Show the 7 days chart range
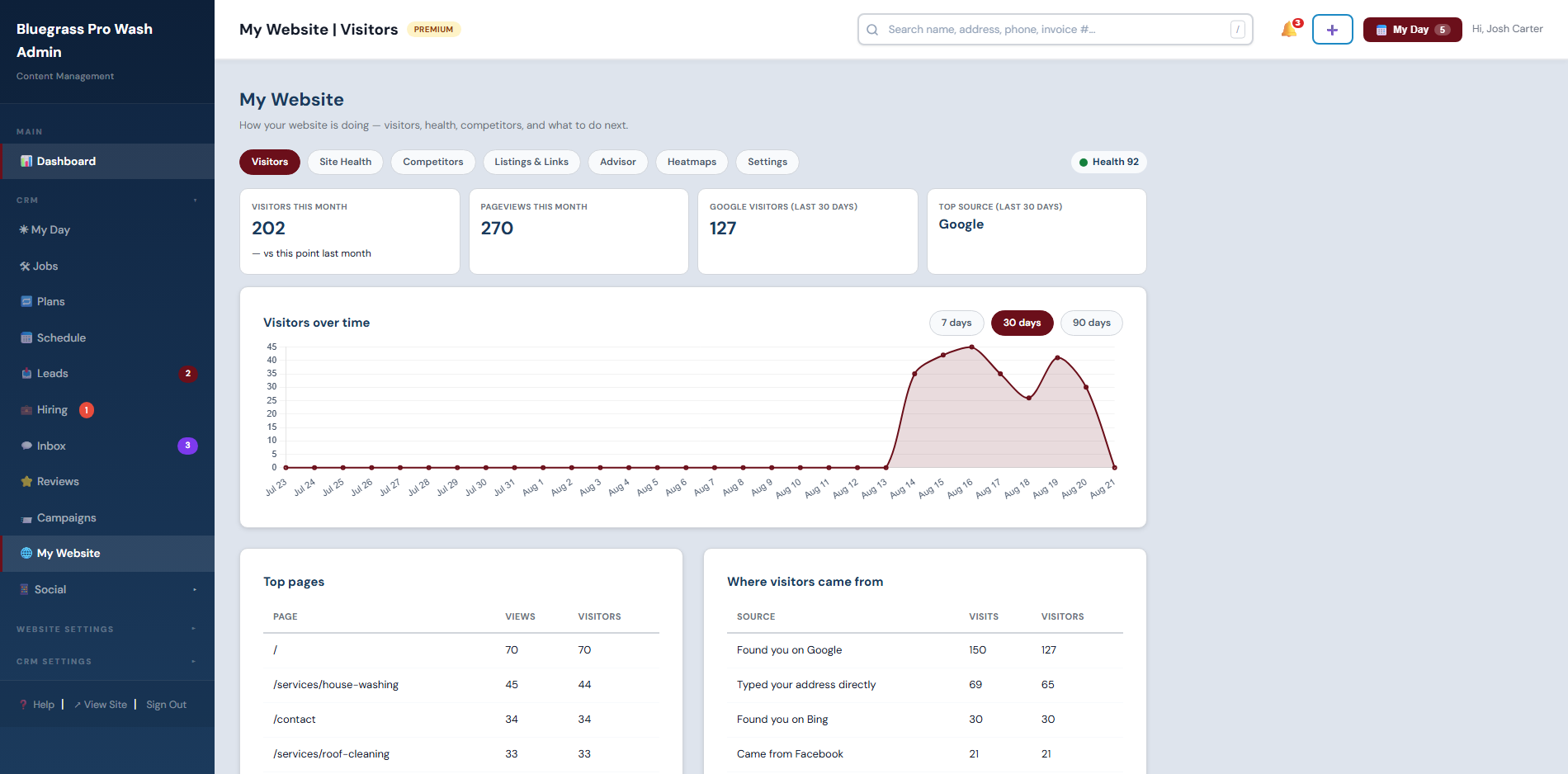The width and height of the screenshot is (1568, 774). (x=956, y=323)
